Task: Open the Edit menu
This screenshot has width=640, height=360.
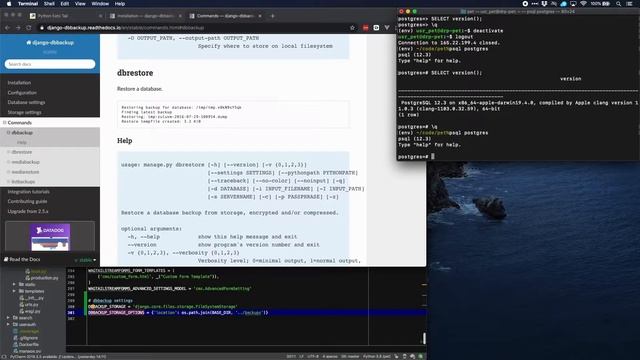Action: tap(64, 4)
